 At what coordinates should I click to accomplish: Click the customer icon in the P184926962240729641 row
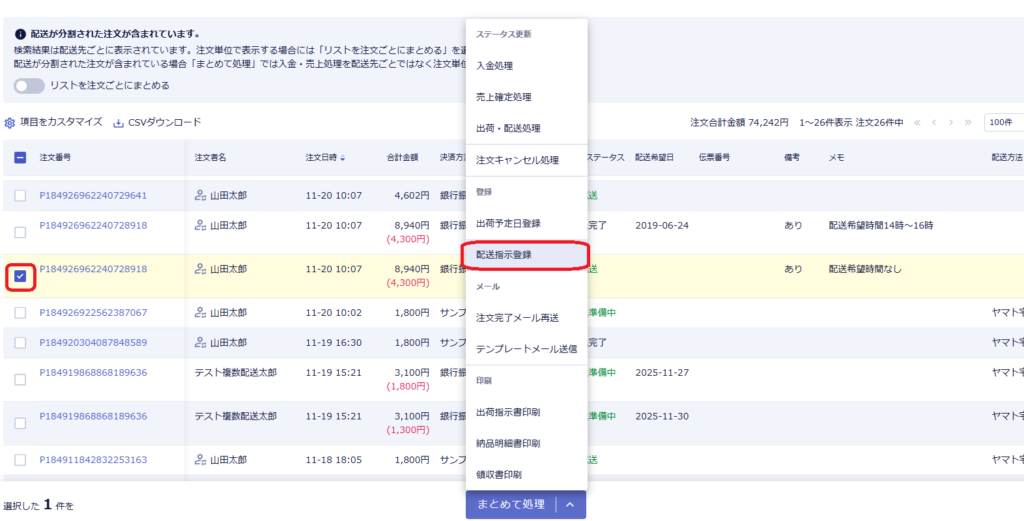click(x=200, y=196)
